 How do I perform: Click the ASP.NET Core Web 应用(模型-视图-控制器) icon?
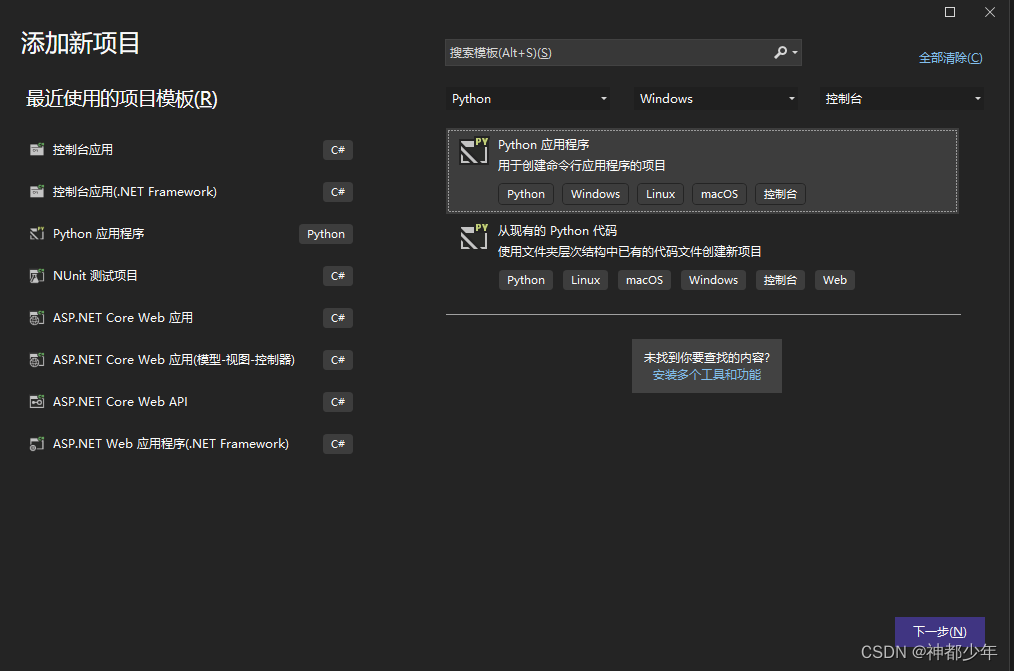pyautogui.click(x=37, y=359)
